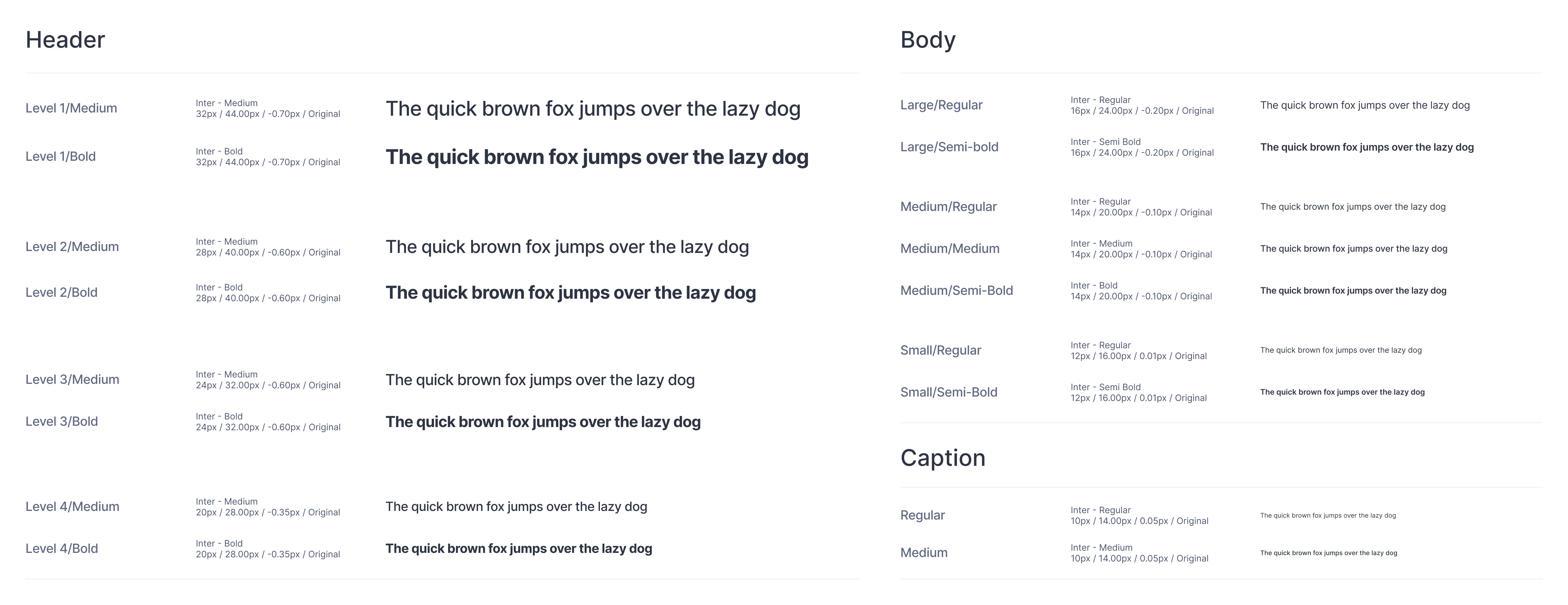
Task: Select the Level 1/Bold style label
Action: (61, 156)
